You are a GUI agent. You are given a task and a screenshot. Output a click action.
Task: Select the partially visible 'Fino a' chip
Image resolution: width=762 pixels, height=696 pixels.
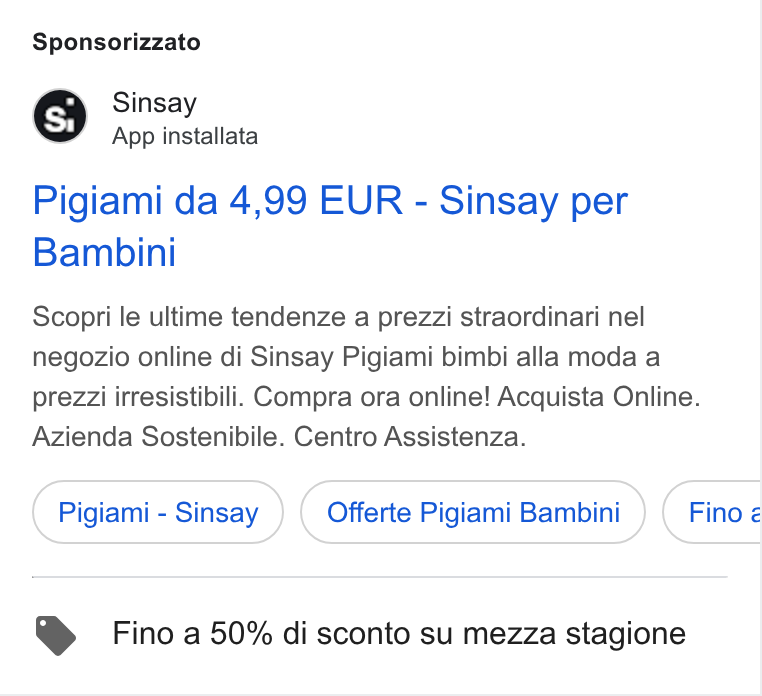[712, 512]
